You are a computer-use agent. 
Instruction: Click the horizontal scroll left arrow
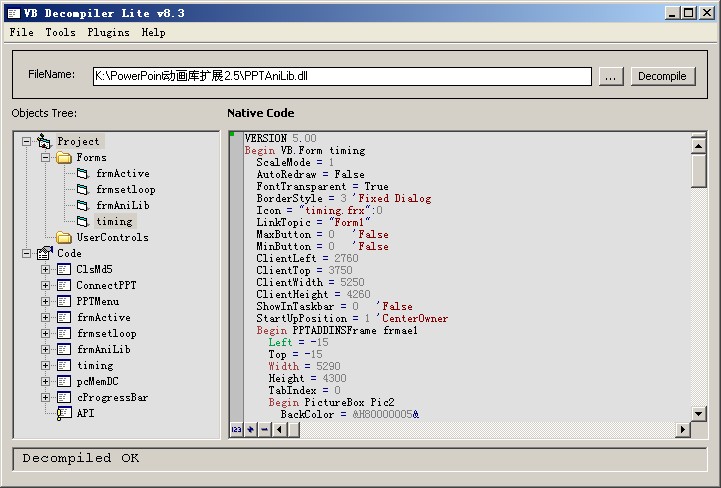coord(279,430)
